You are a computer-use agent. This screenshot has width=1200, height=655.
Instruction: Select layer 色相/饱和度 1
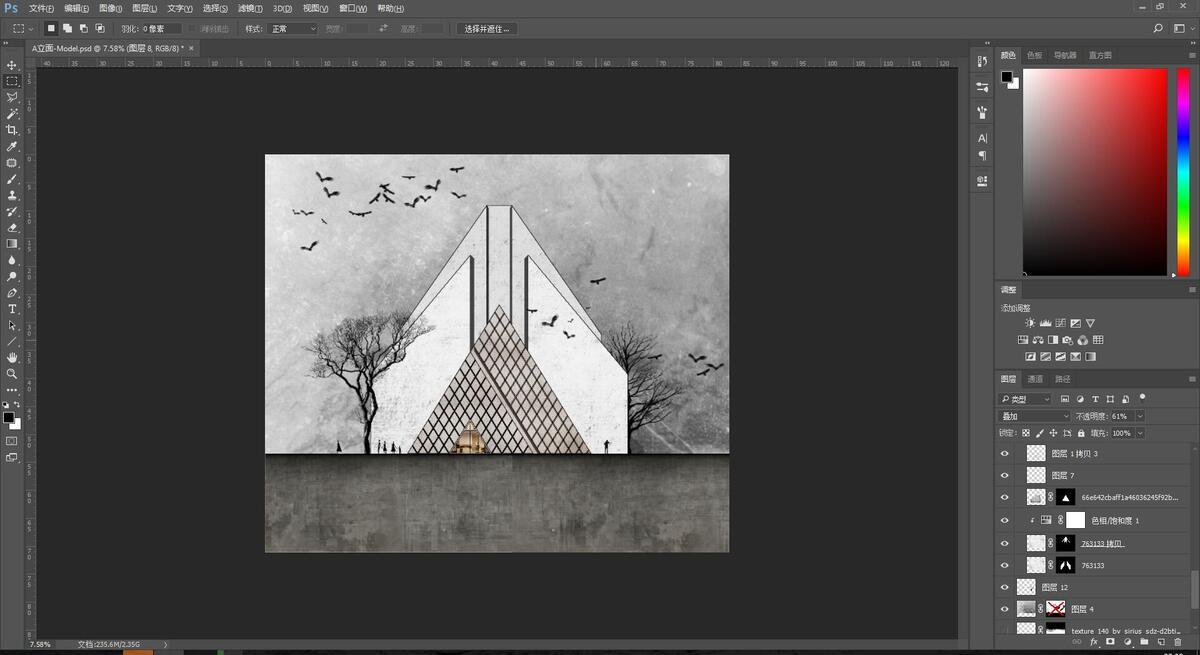(1115, 520)
